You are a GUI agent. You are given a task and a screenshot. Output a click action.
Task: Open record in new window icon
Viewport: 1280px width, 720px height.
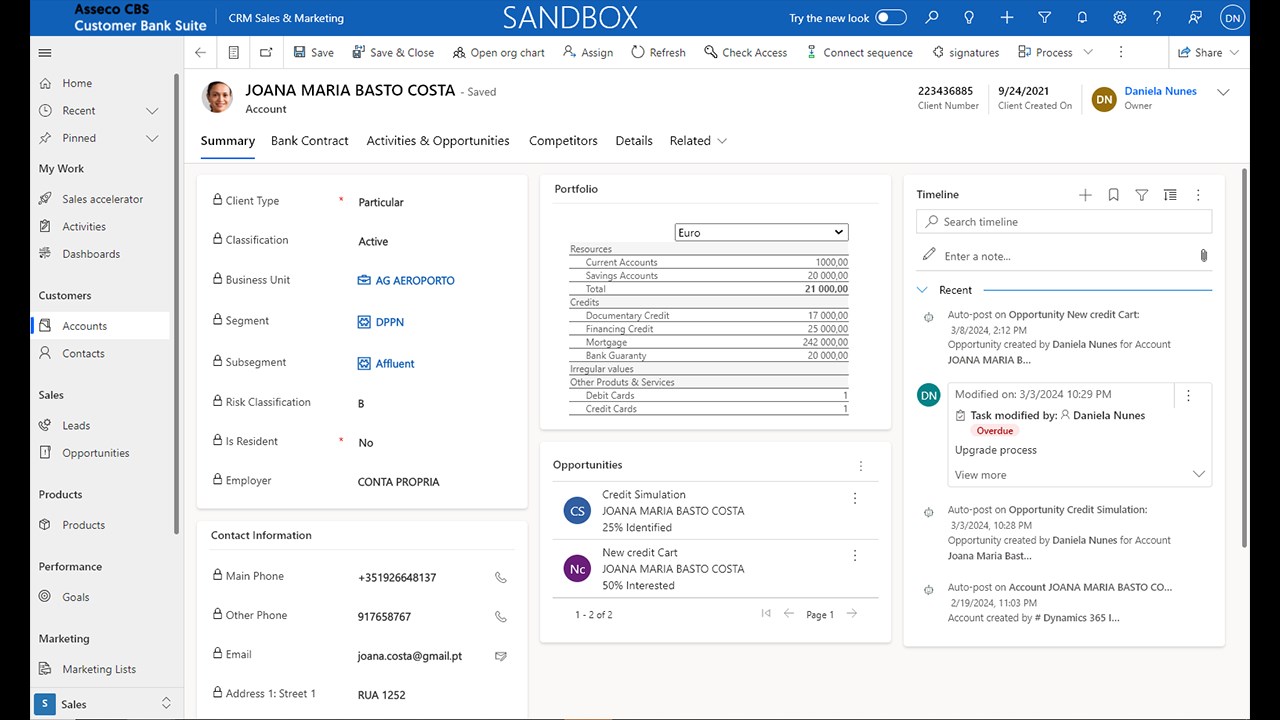pyautogui.click(x=266, y=53)
